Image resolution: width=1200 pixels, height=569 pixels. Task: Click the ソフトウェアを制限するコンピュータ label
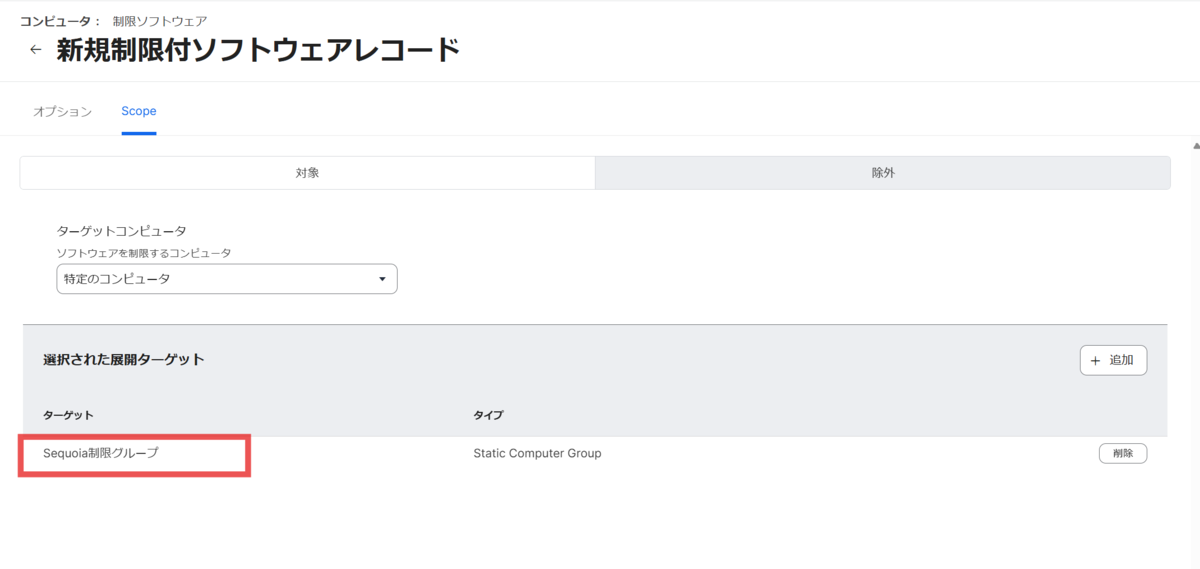point(143,253)
